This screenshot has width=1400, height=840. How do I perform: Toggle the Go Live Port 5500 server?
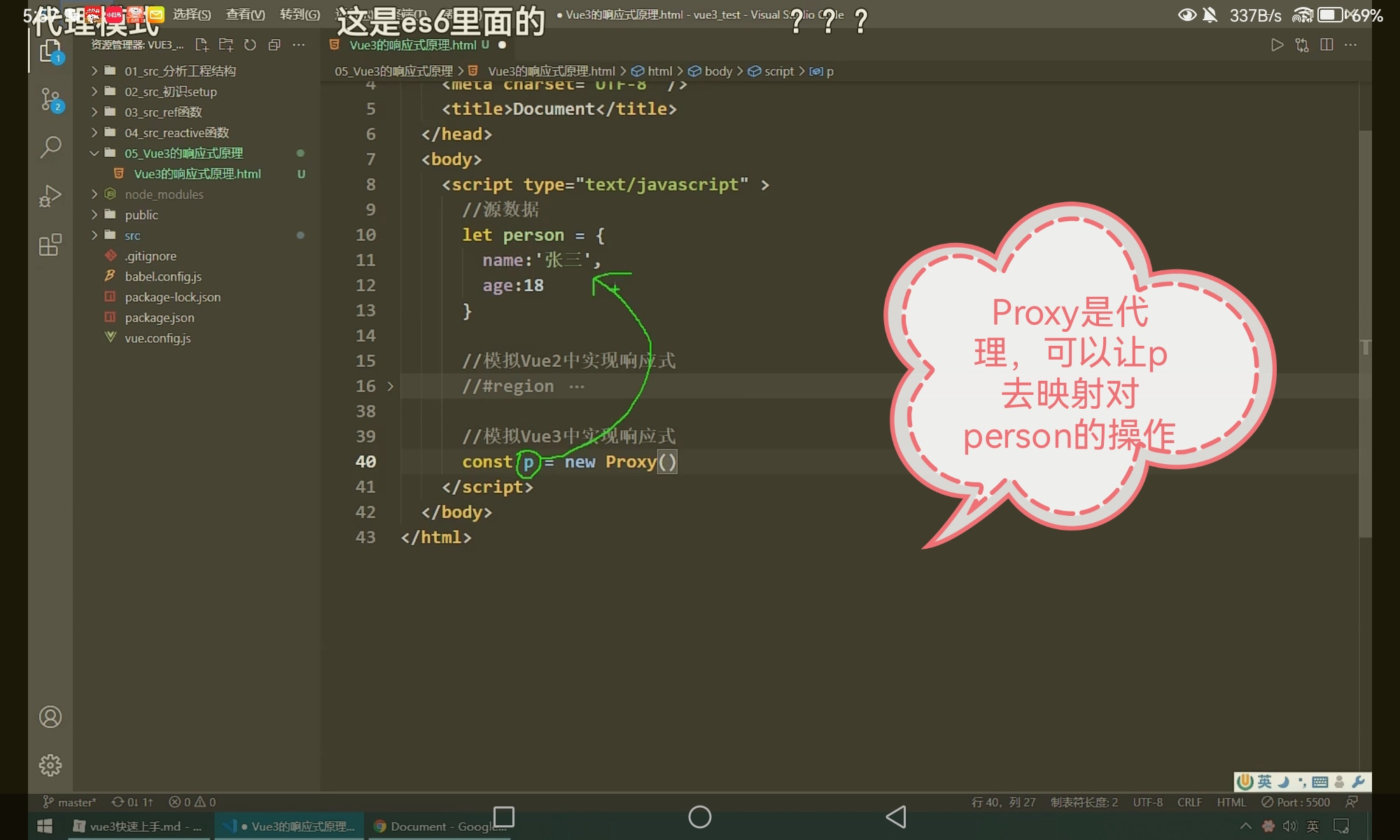pyautogui.click(x=1296, y=802)
